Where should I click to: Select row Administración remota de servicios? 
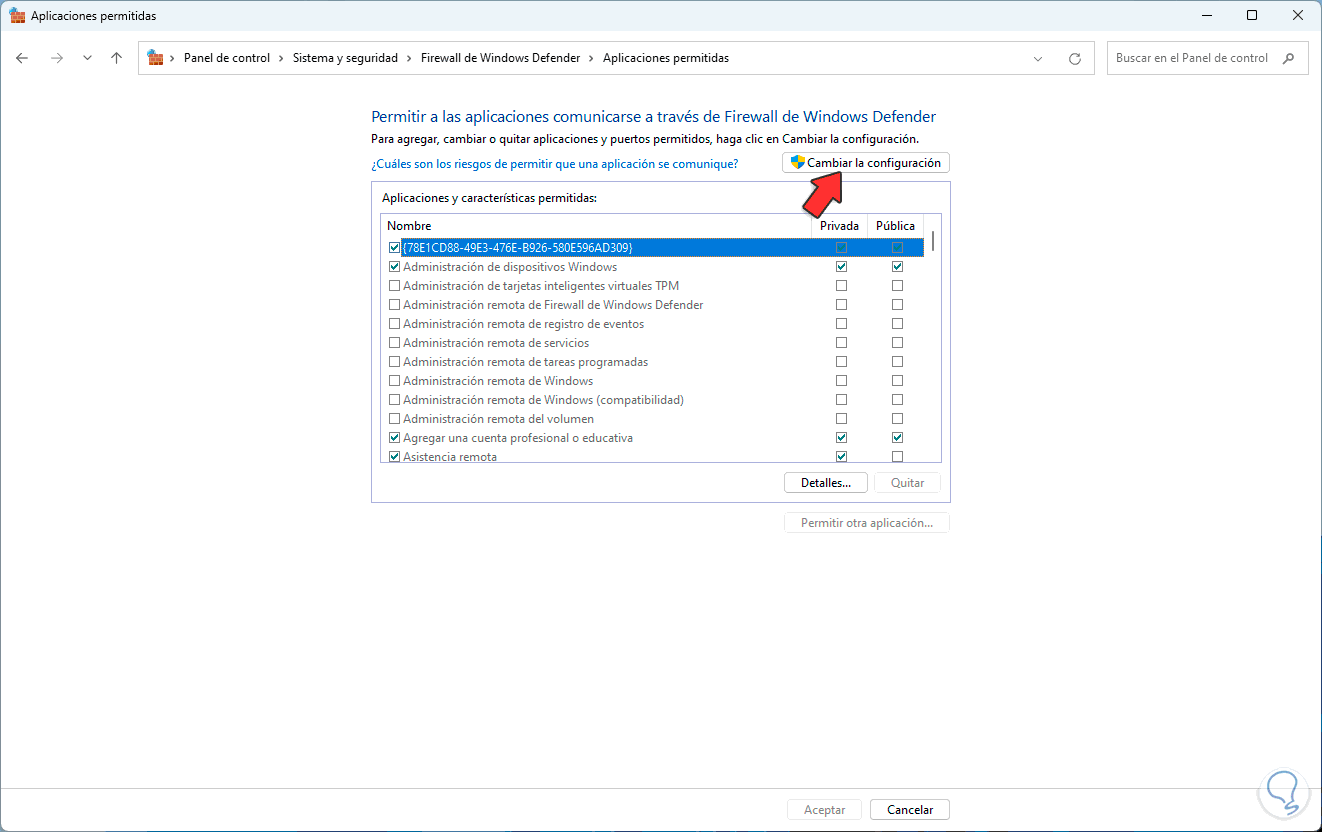[x=496, y=343]
